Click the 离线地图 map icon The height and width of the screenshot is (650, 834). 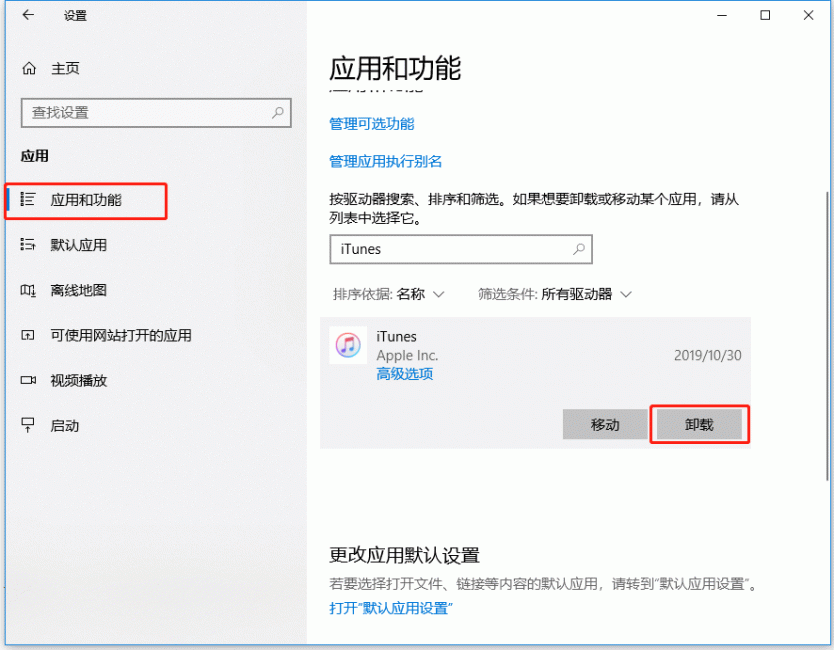pos(28,290)
